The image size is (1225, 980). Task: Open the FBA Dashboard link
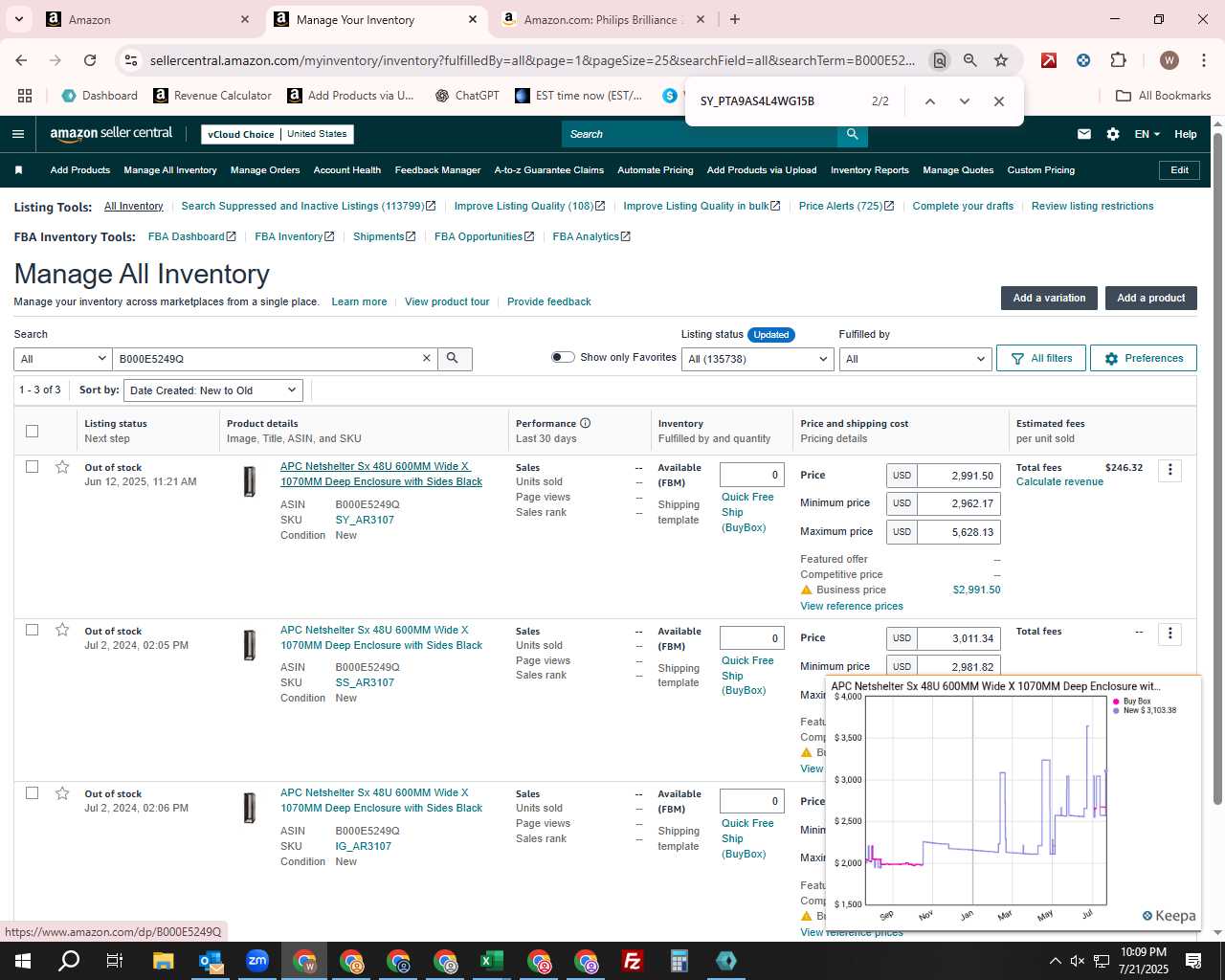click(191, 236)
